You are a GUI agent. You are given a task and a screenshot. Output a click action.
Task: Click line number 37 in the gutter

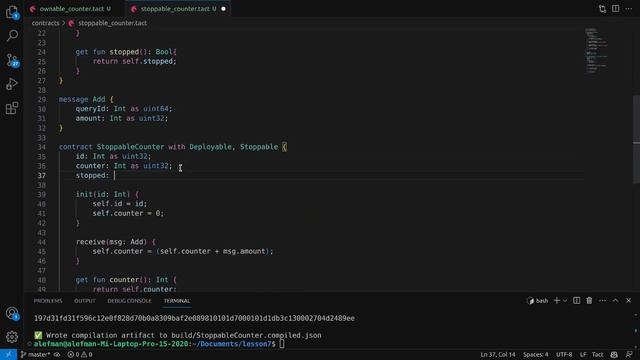42,176
